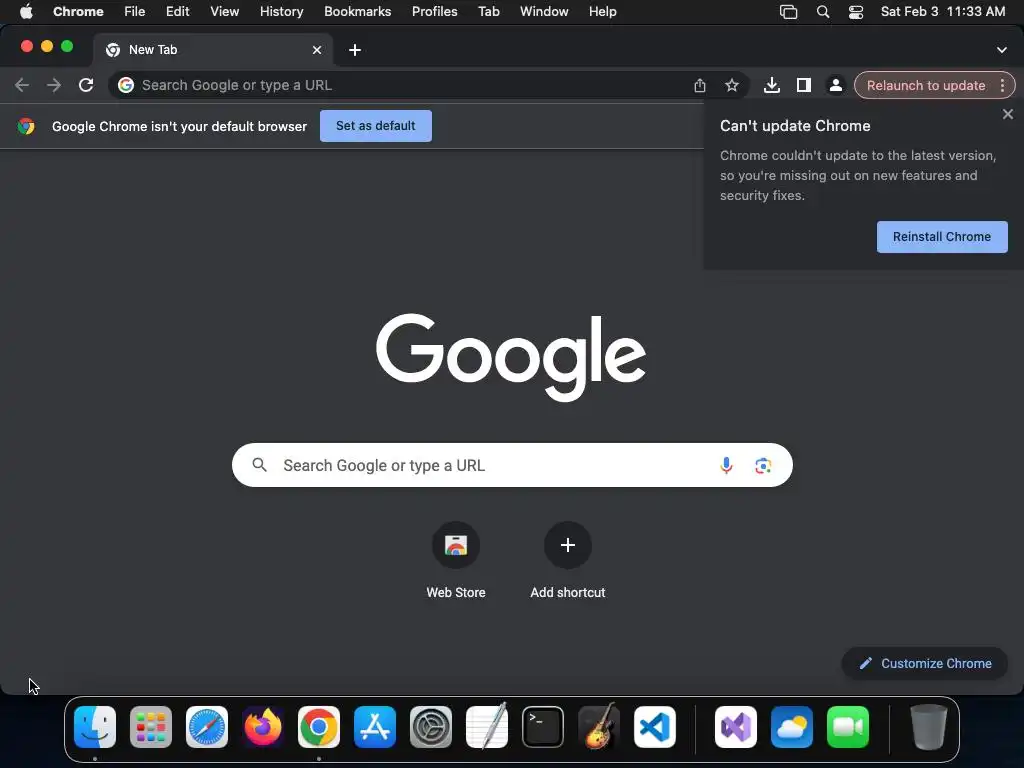
Task: Launch Safari from the dock
Action: 207,727
